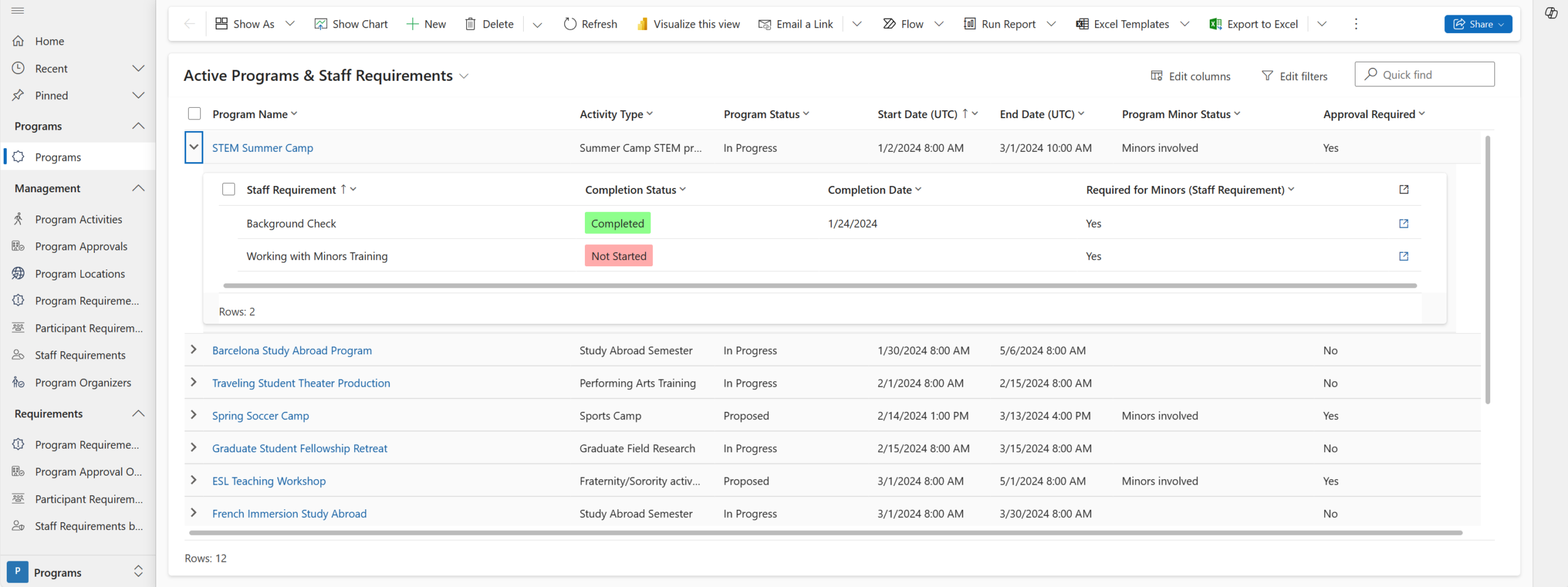This screenshot has width=1568, height=587.
Task: Click Edit filters
Action: point(1295,76)
